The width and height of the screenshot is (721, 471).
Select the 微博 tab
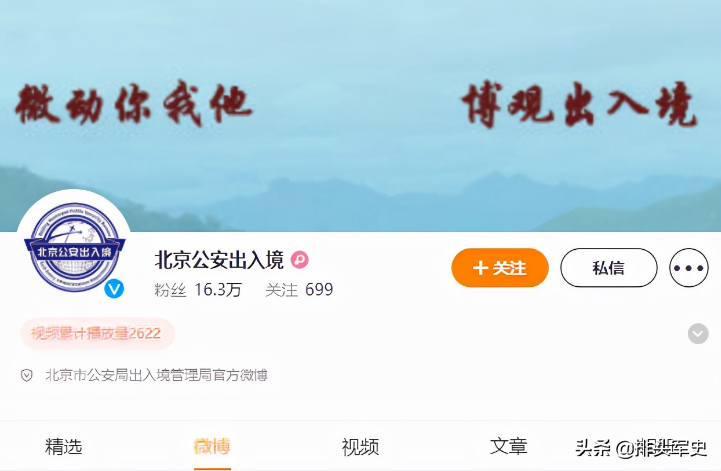[212, 447]
